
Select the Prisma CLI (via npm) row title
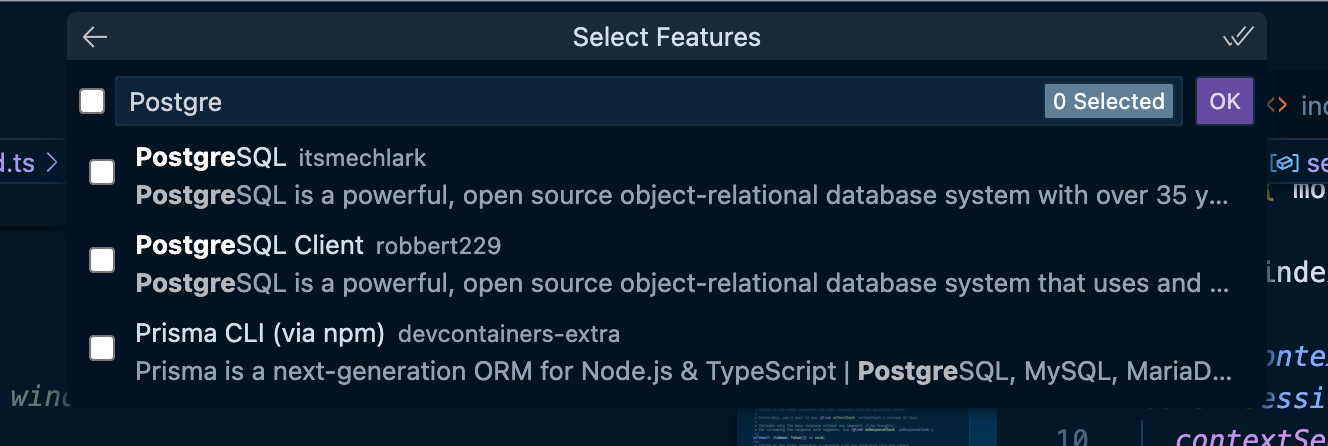261,333
